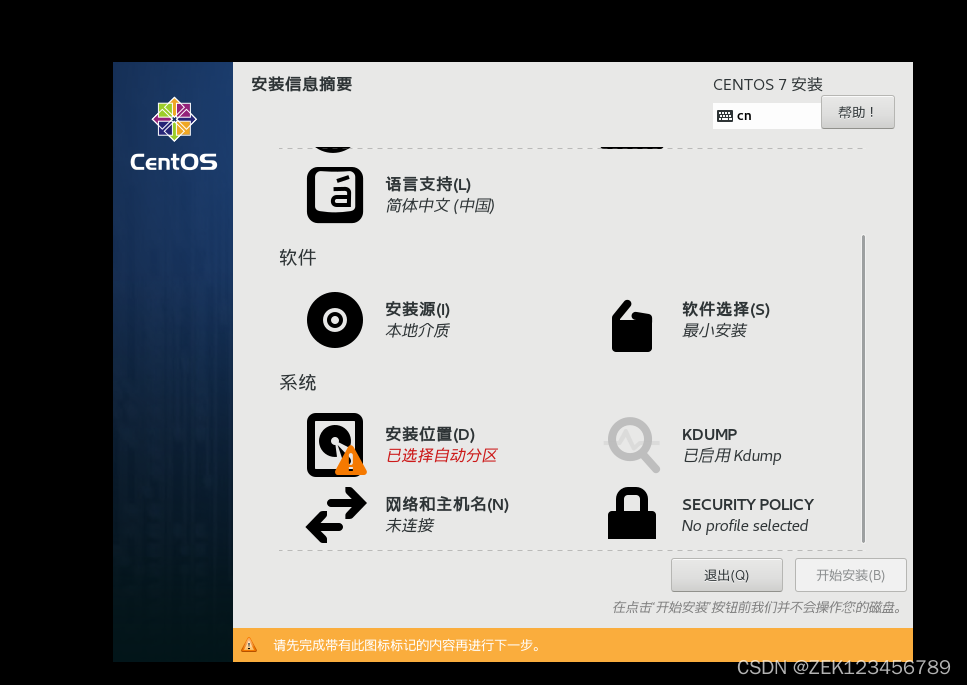Click the 简体中文 (中国) text
Image resolution: width=967 pixels, height=685 pixels.
click(x=440, y=205)
